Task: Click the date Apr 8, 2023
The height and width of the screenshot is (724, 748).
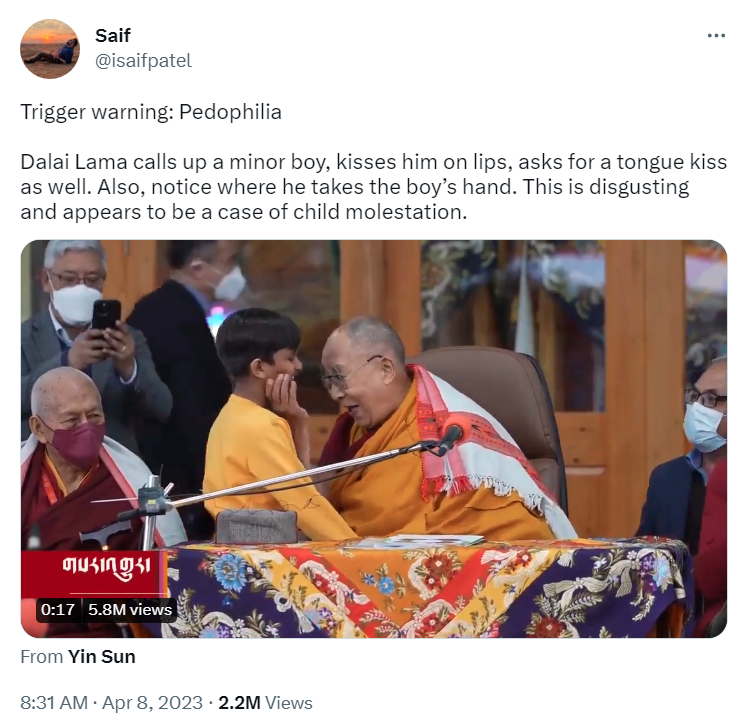Action: point(152,703)
